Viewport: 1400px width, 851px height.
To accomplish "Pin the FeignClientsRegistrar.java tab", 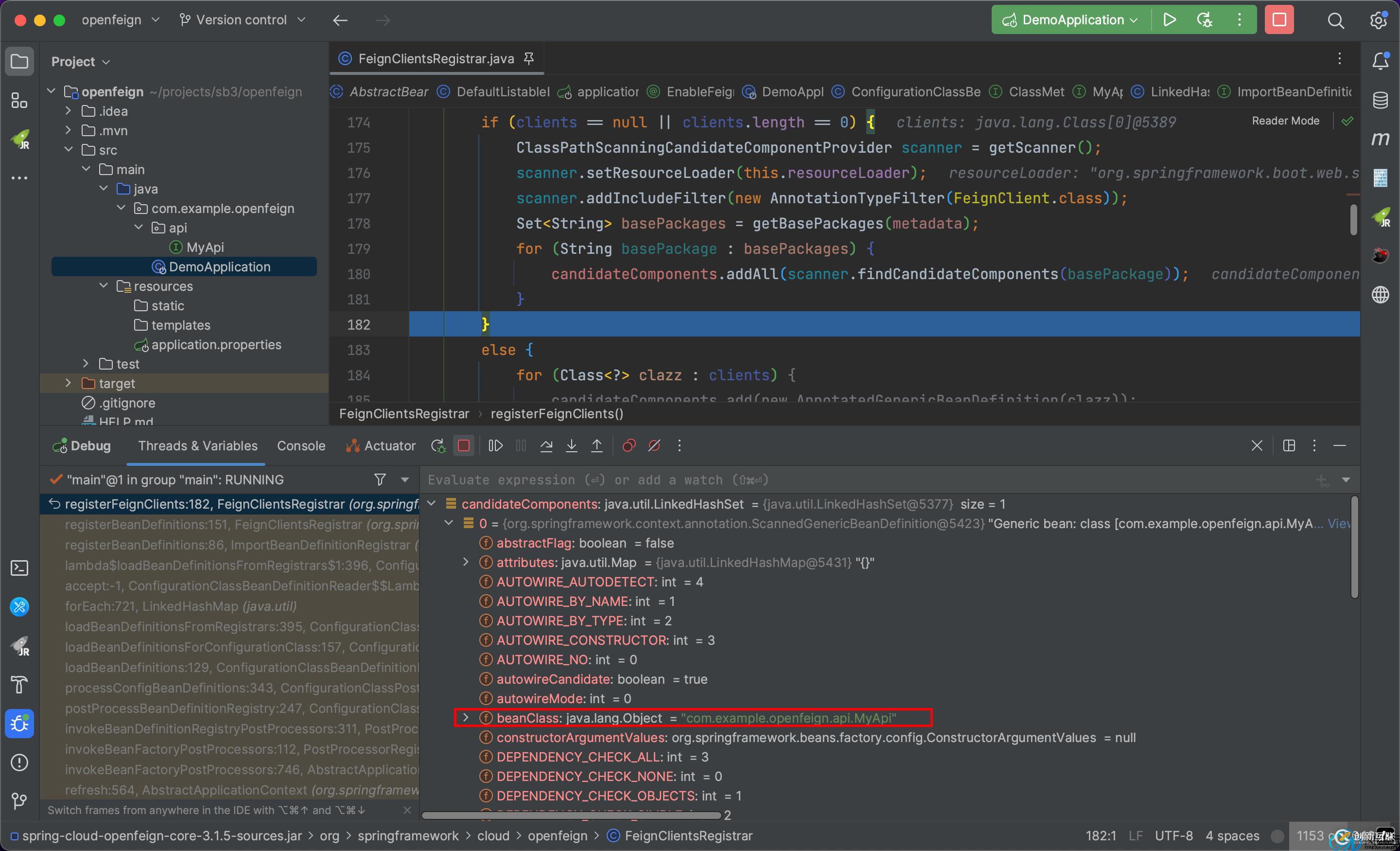I will (x=529, y=58).
